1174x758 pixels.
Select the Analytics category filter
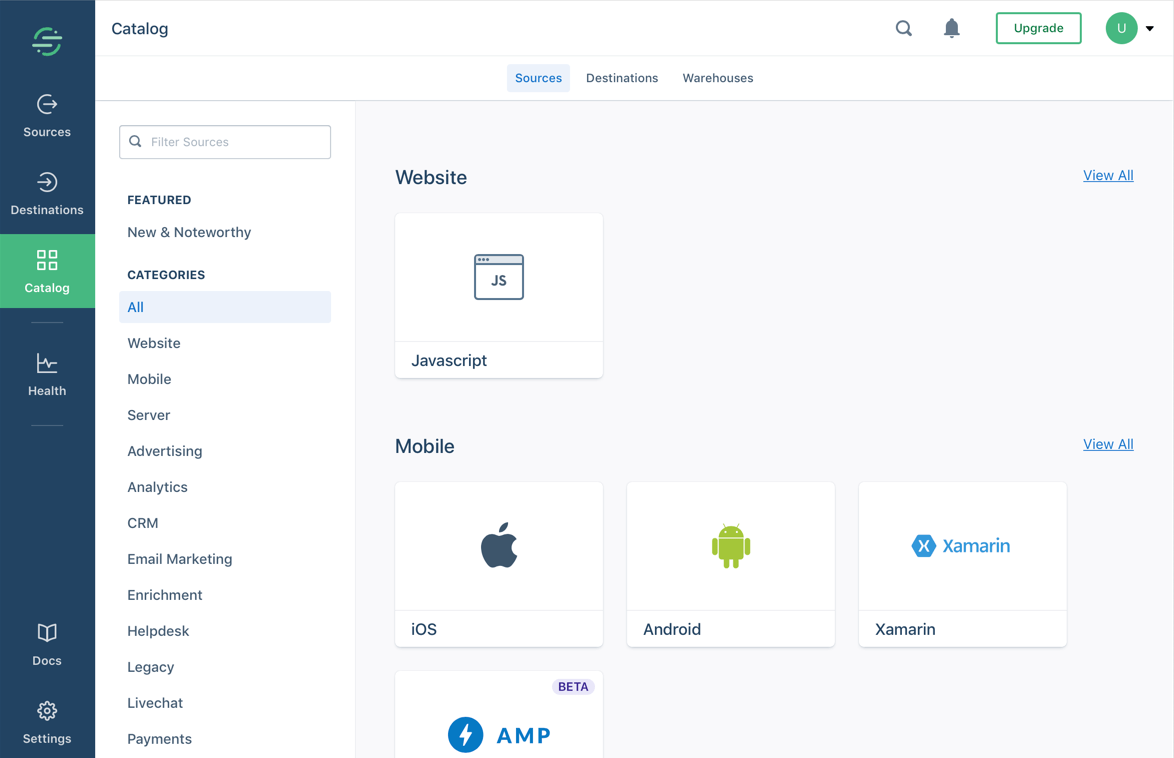tap(157, 487)
